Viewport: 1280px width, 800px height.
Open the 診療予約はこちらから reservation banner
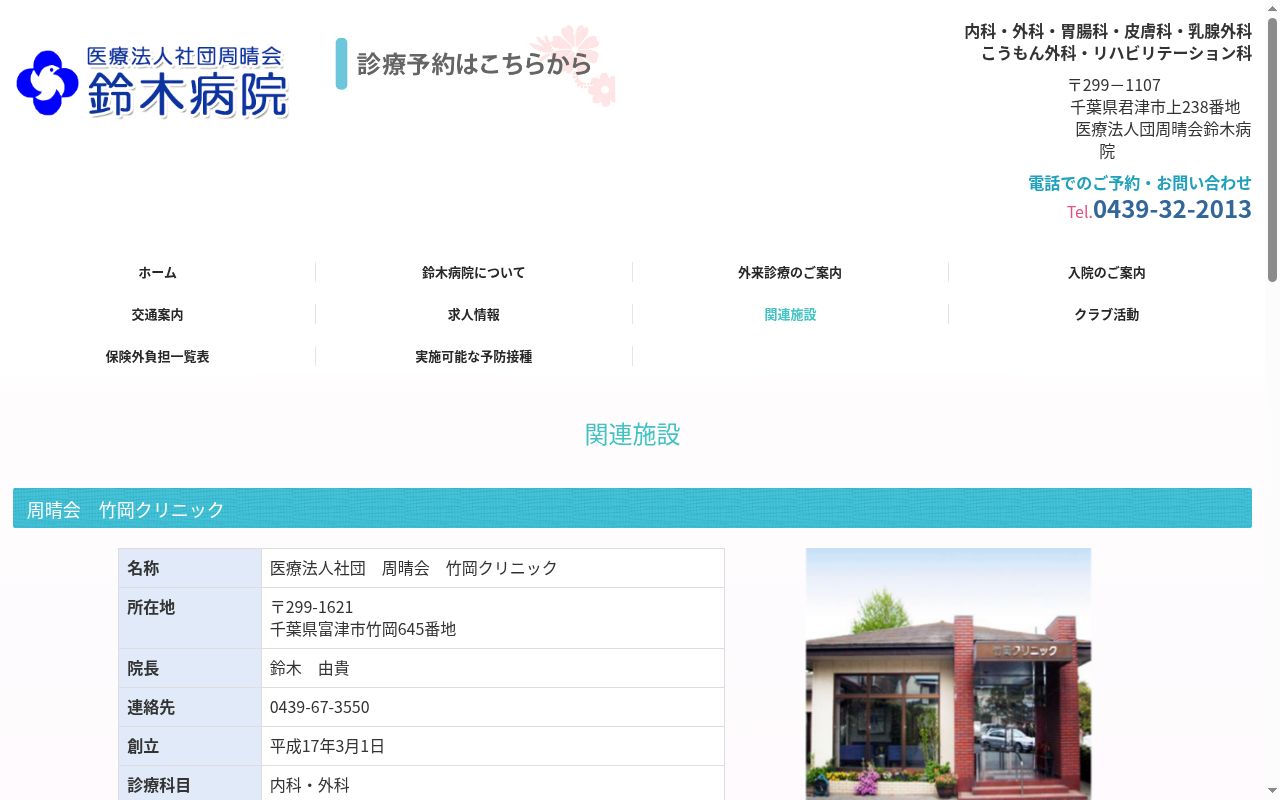tap(476, 65)
